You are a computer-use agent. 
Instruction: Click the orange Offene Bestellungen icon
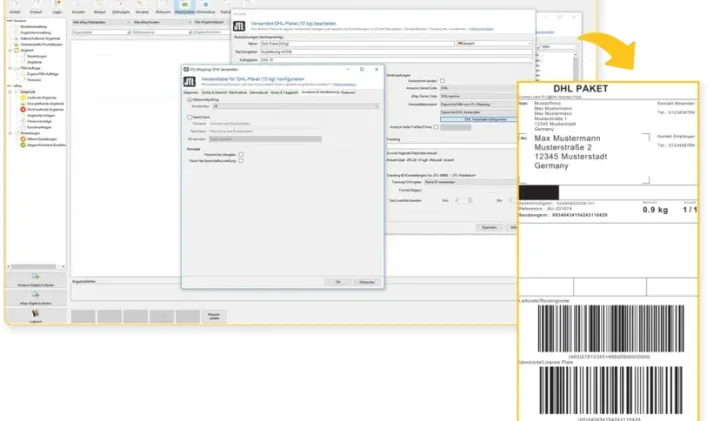[22, 139]
